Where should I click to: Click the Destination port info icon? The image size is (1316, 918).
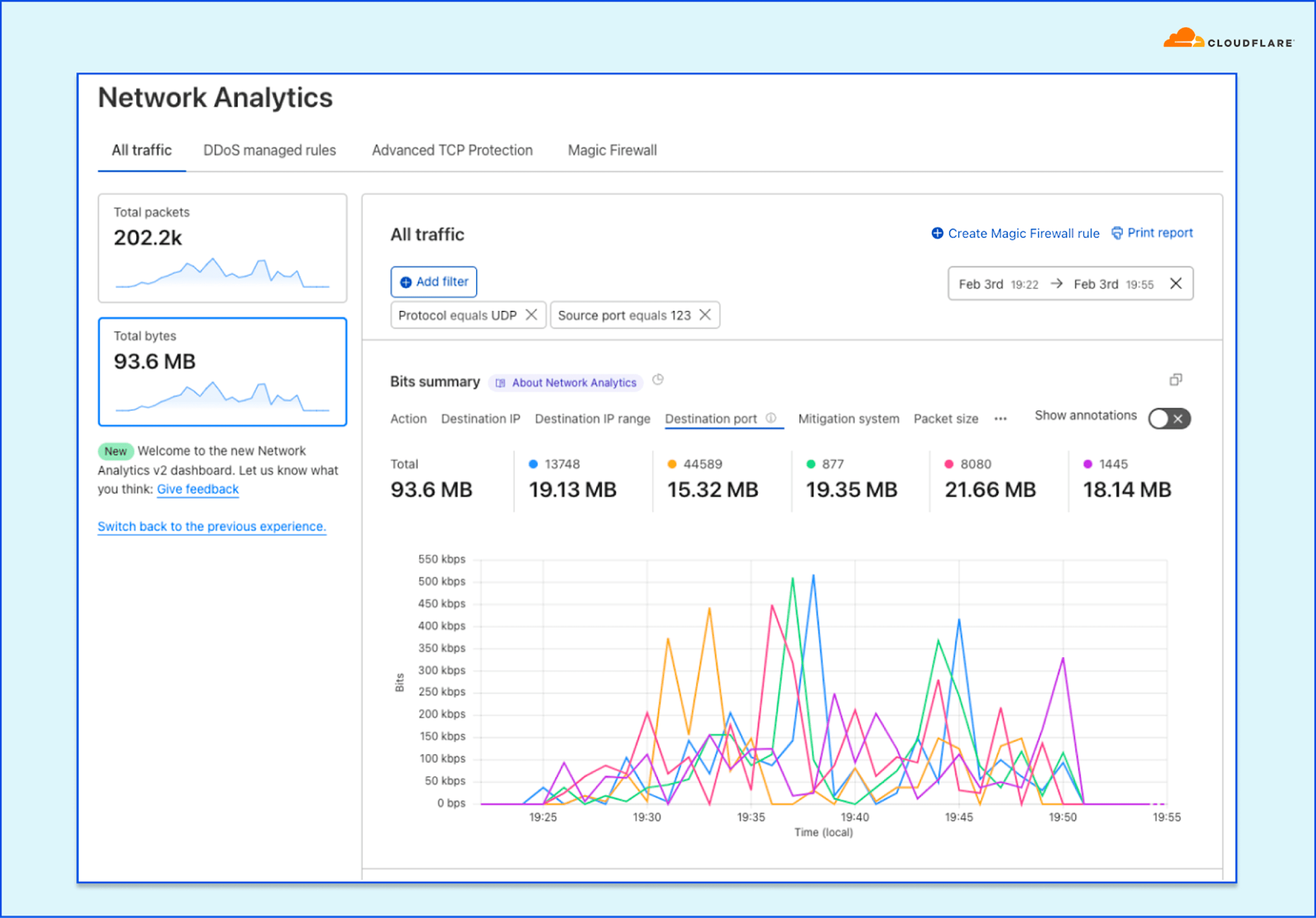click(771, 418)
